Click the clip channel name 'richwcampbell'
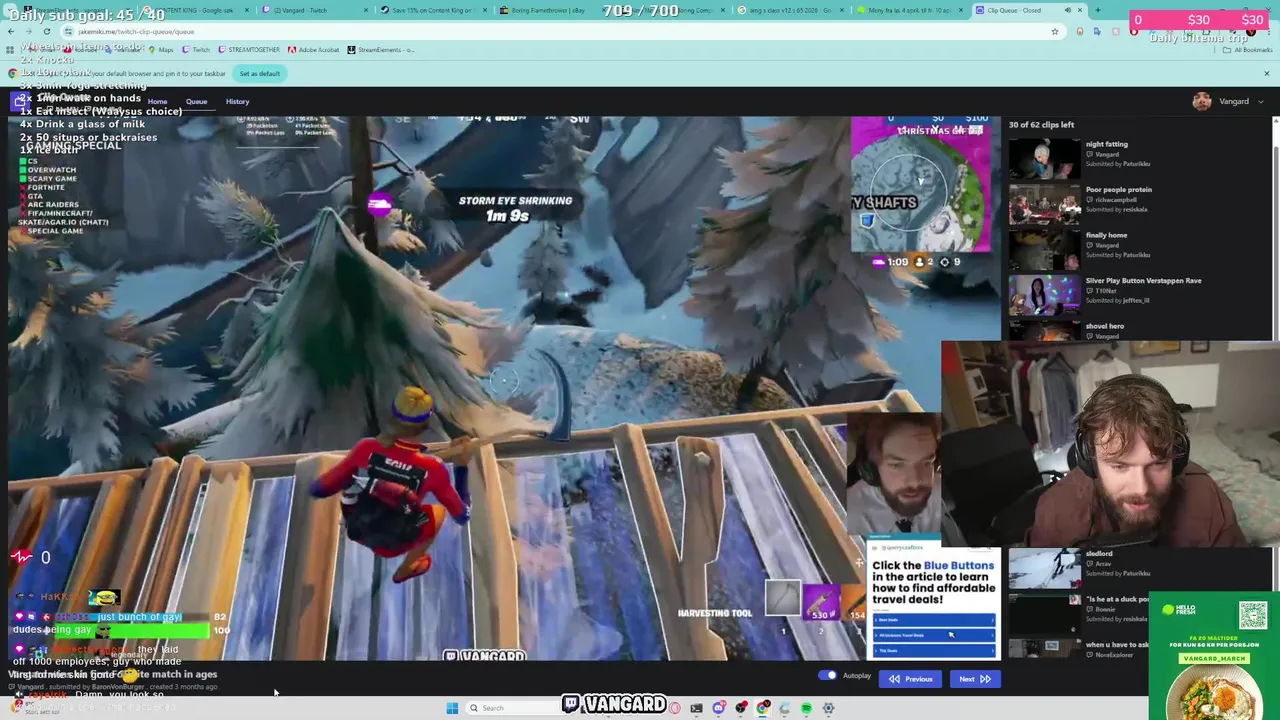 tap(1118, 200)
